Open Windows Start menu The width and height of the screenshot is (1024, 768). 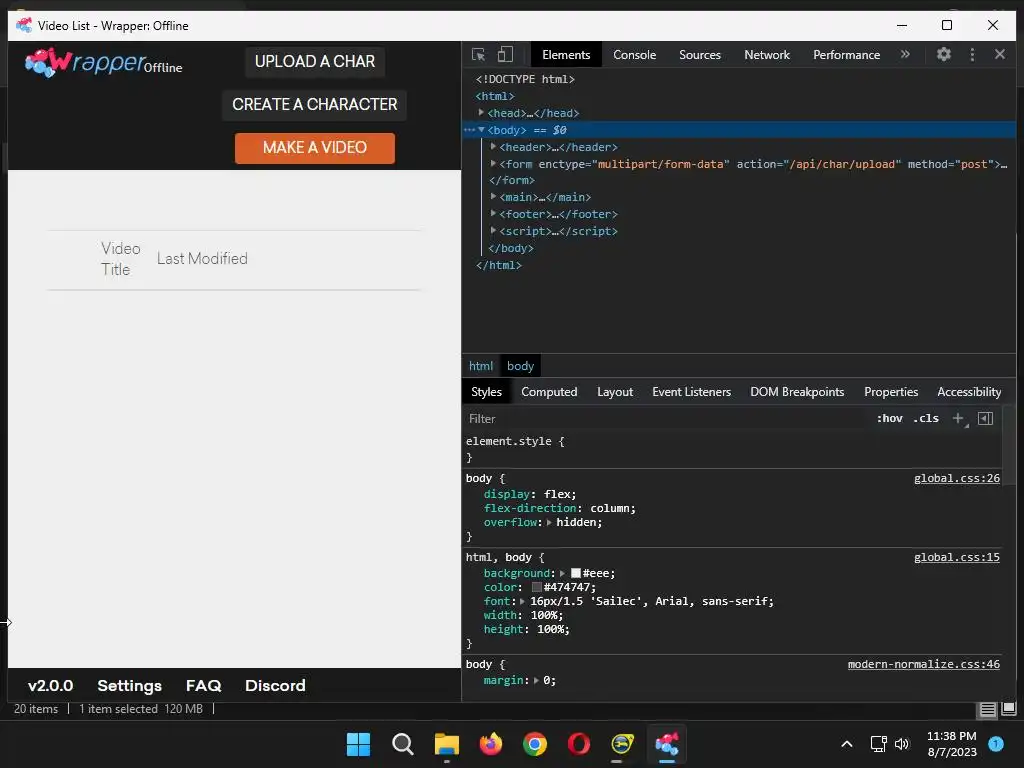[x=358, y=744]
